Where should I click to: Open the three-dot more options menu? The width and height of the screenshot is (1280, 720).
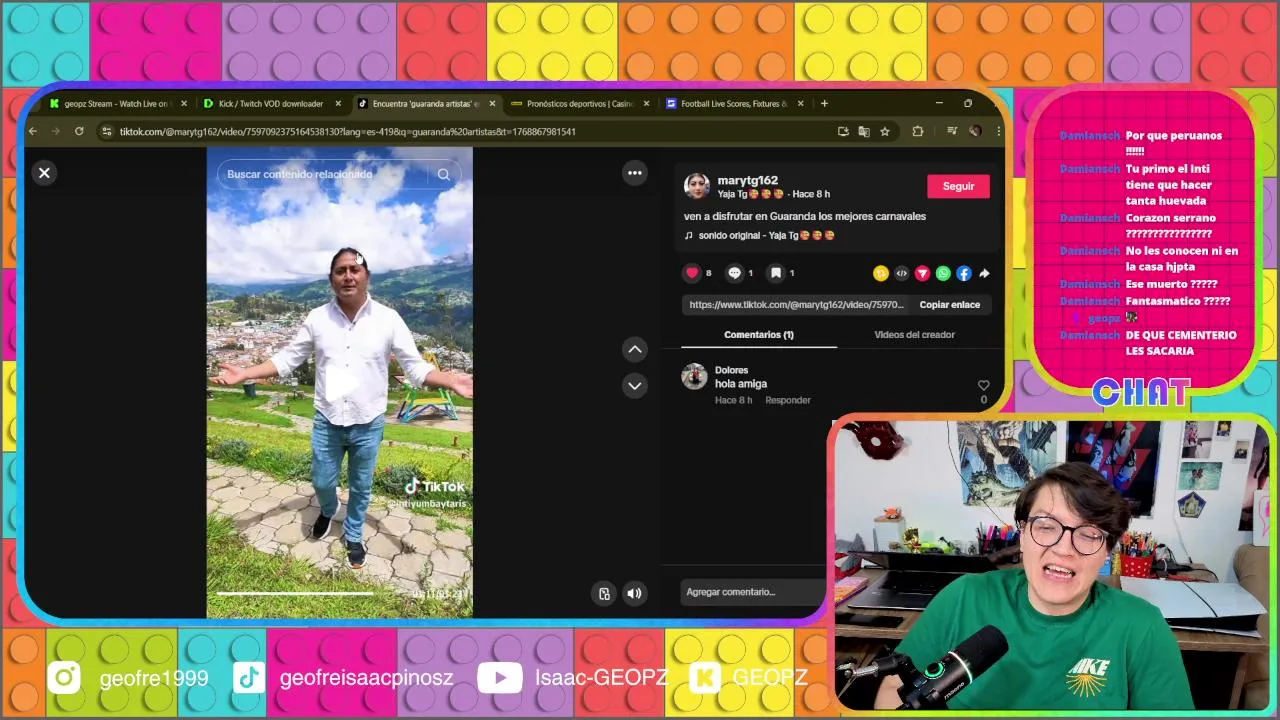634,173
